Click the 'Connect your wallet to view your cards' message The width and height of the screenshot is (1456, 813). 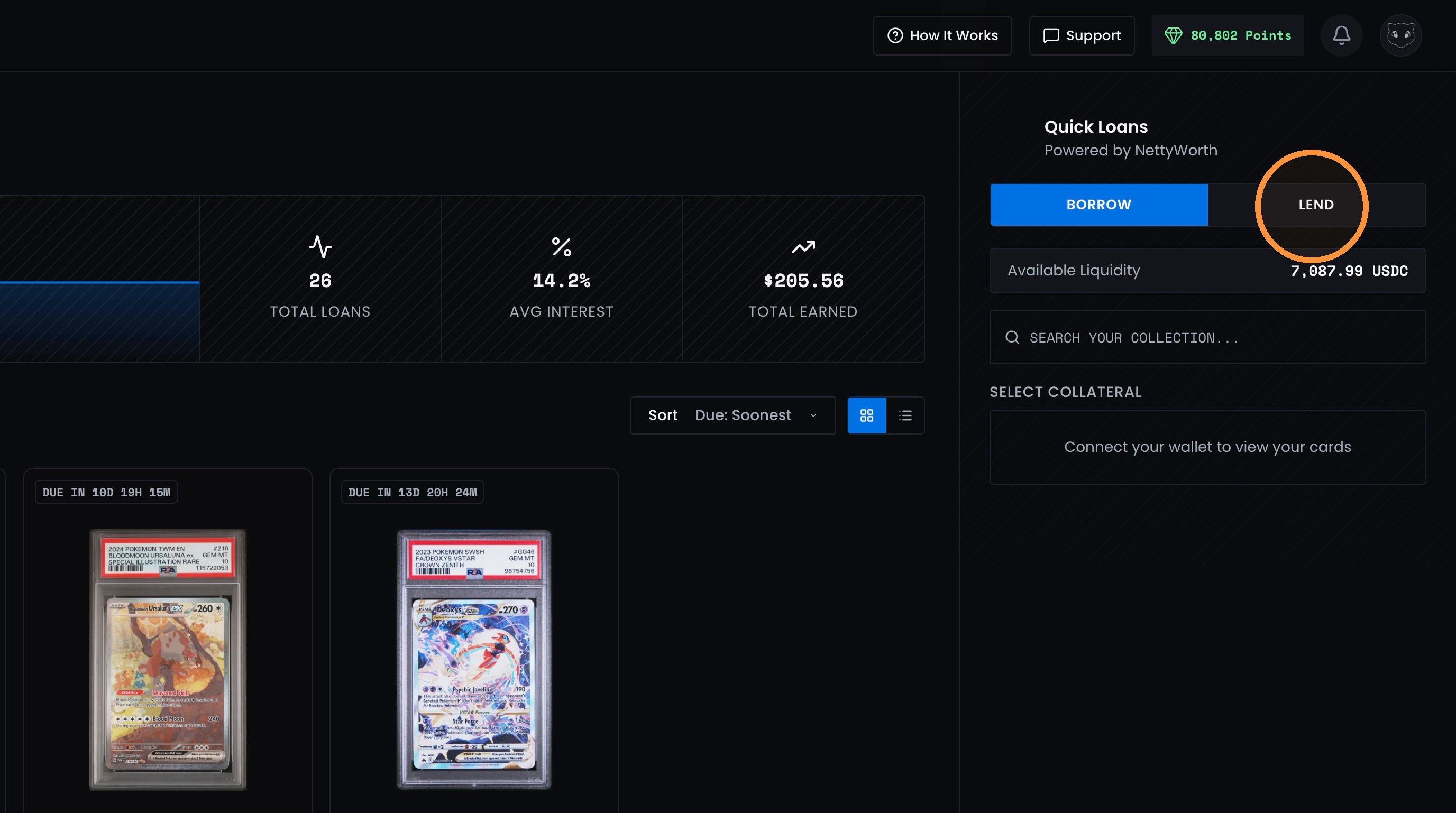click(1207, 447)
